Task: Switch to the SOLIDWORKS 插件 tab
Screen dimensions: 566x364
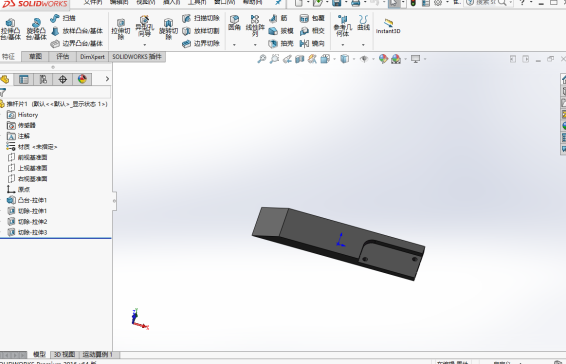Action: 137,57
